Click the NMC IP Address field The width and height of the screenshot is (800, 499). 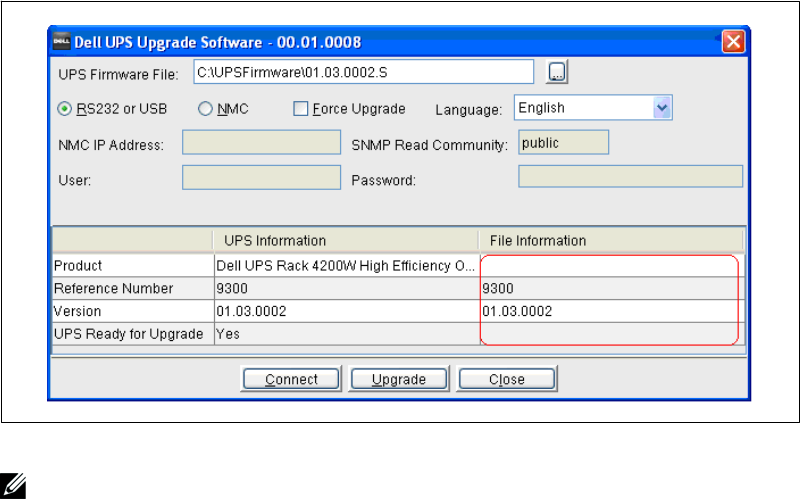(261, 142)
